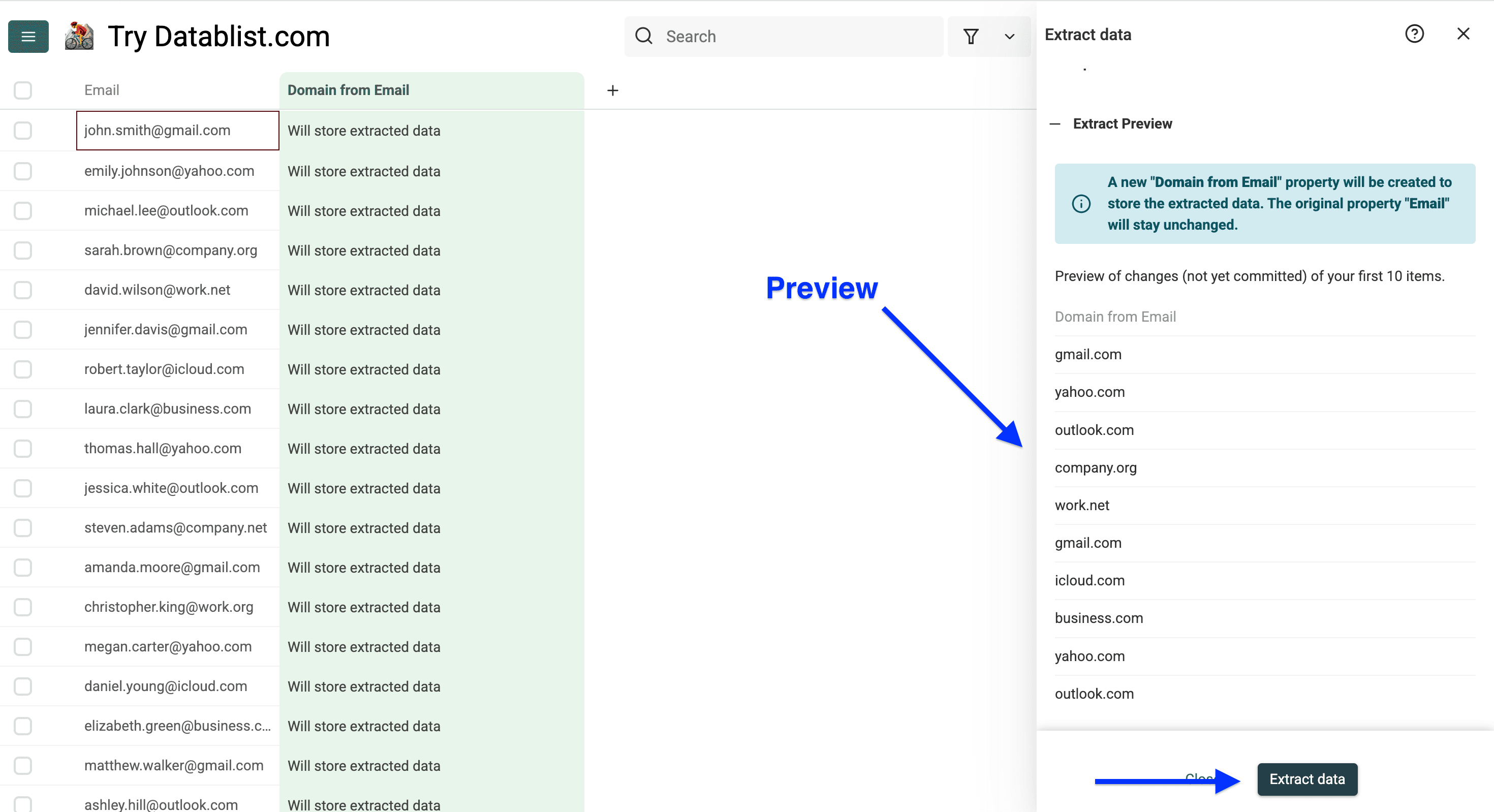Open the filter funnel icon
Screen dimensions: 1494x812
point(972,36)
